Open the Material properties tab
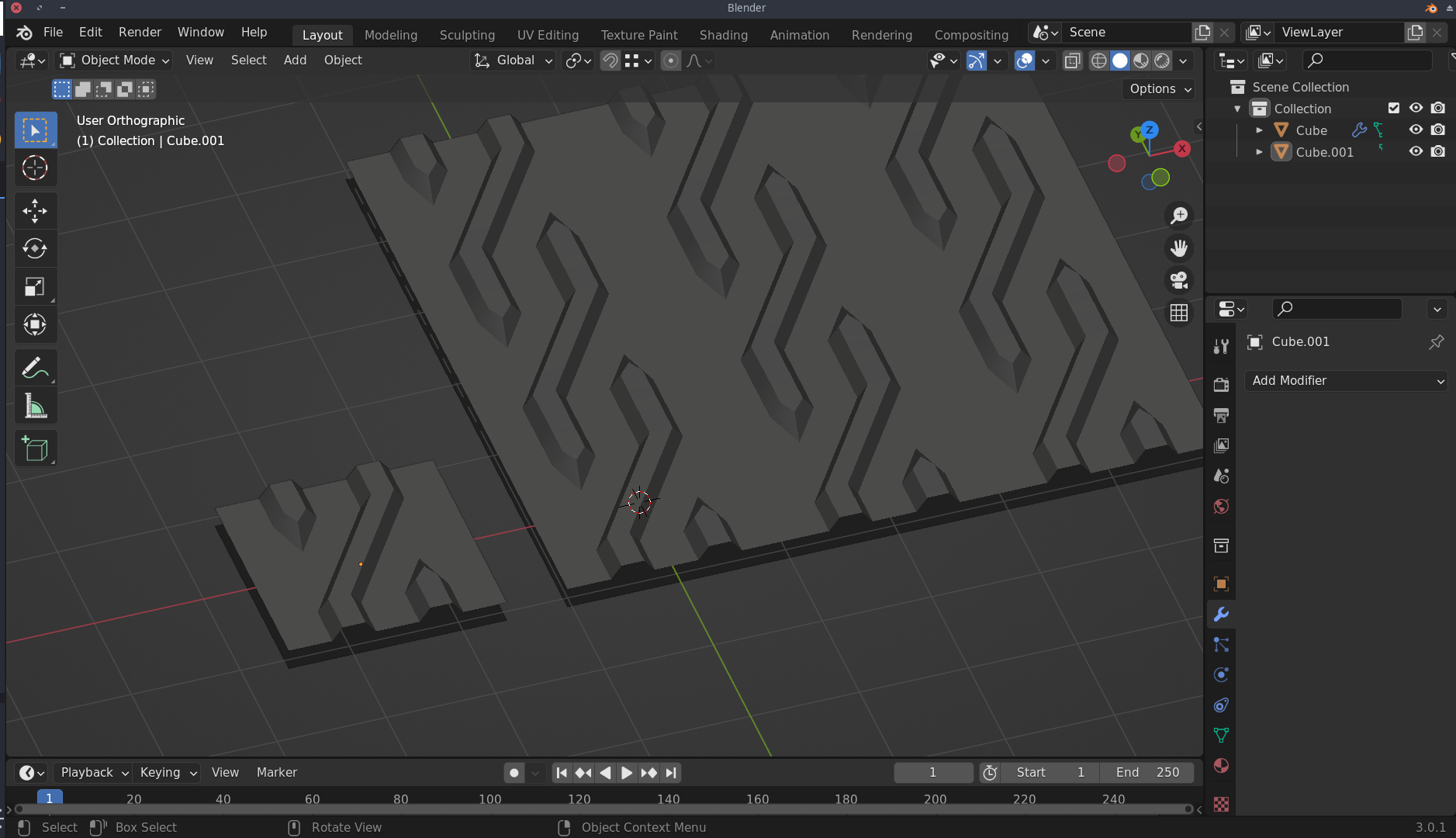Image resolution: width=1456 pixels, height=838 pixels. click(x=1221, y=766)
